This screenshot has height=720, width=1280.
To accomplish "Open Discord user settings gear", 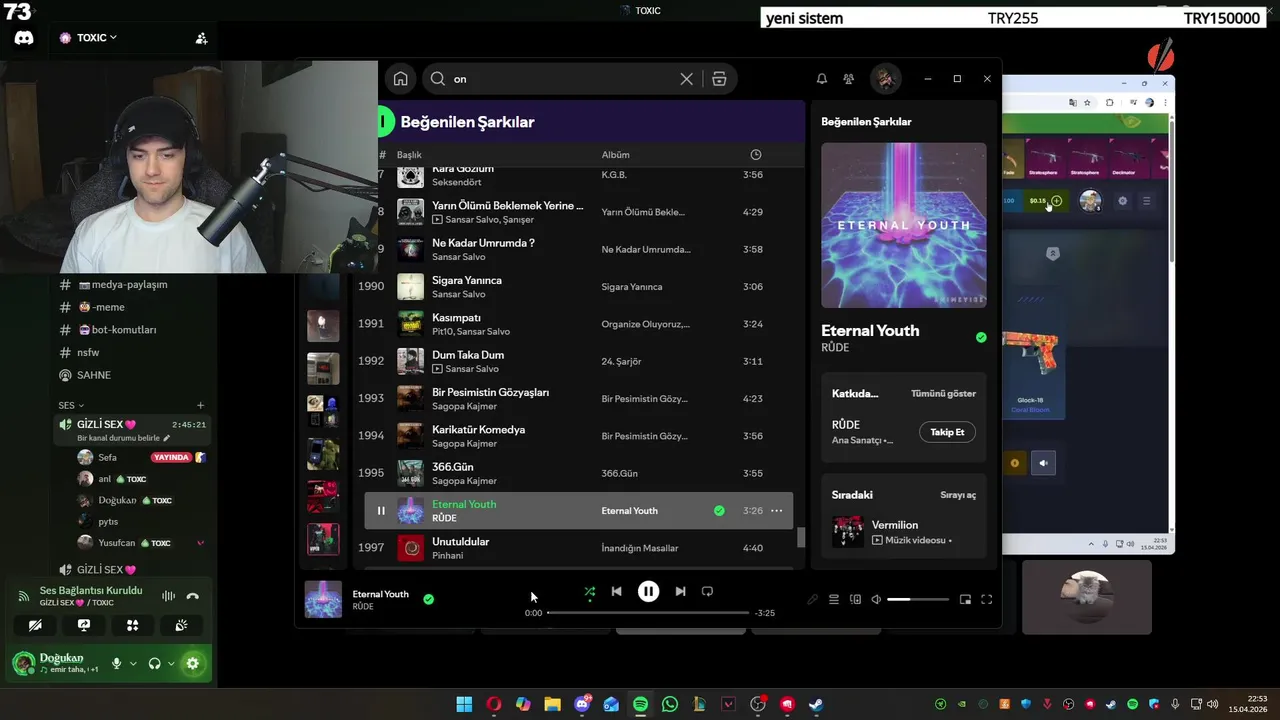I will point(193,663).
